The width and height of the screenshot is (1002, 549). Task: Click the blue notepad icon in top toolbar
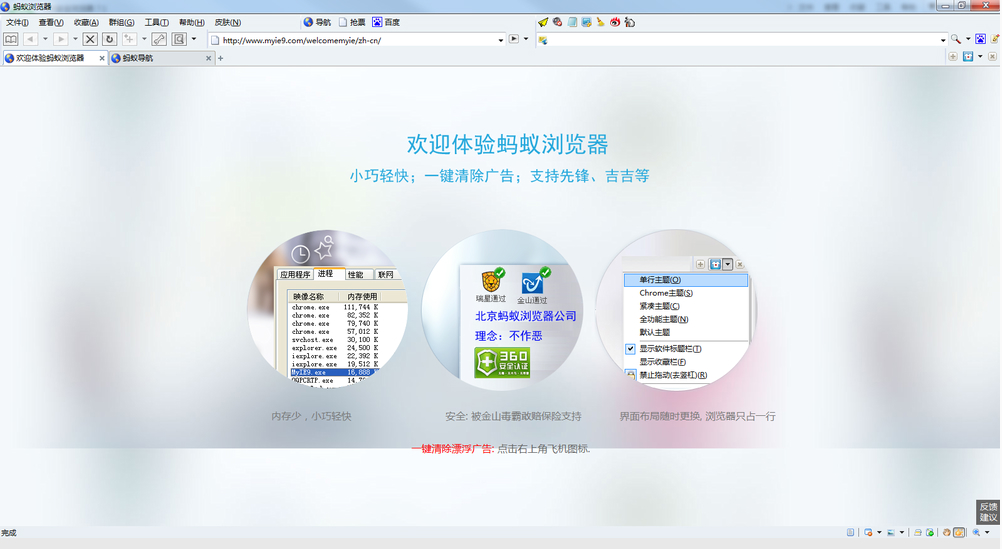pyautogui.click(x=572, y=22)
